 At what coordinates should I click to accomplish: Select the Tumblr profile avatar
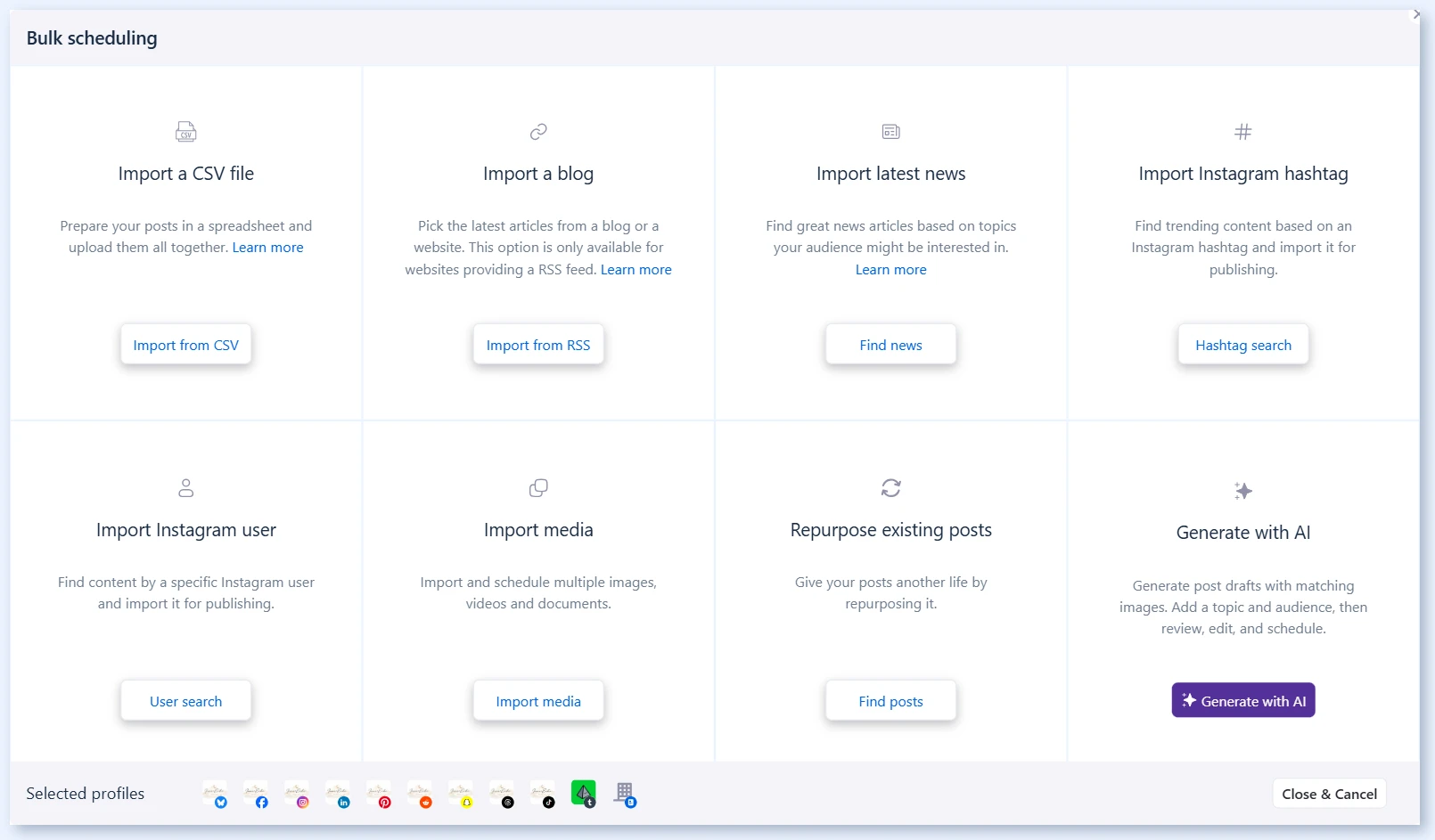(x=584, y=793)
